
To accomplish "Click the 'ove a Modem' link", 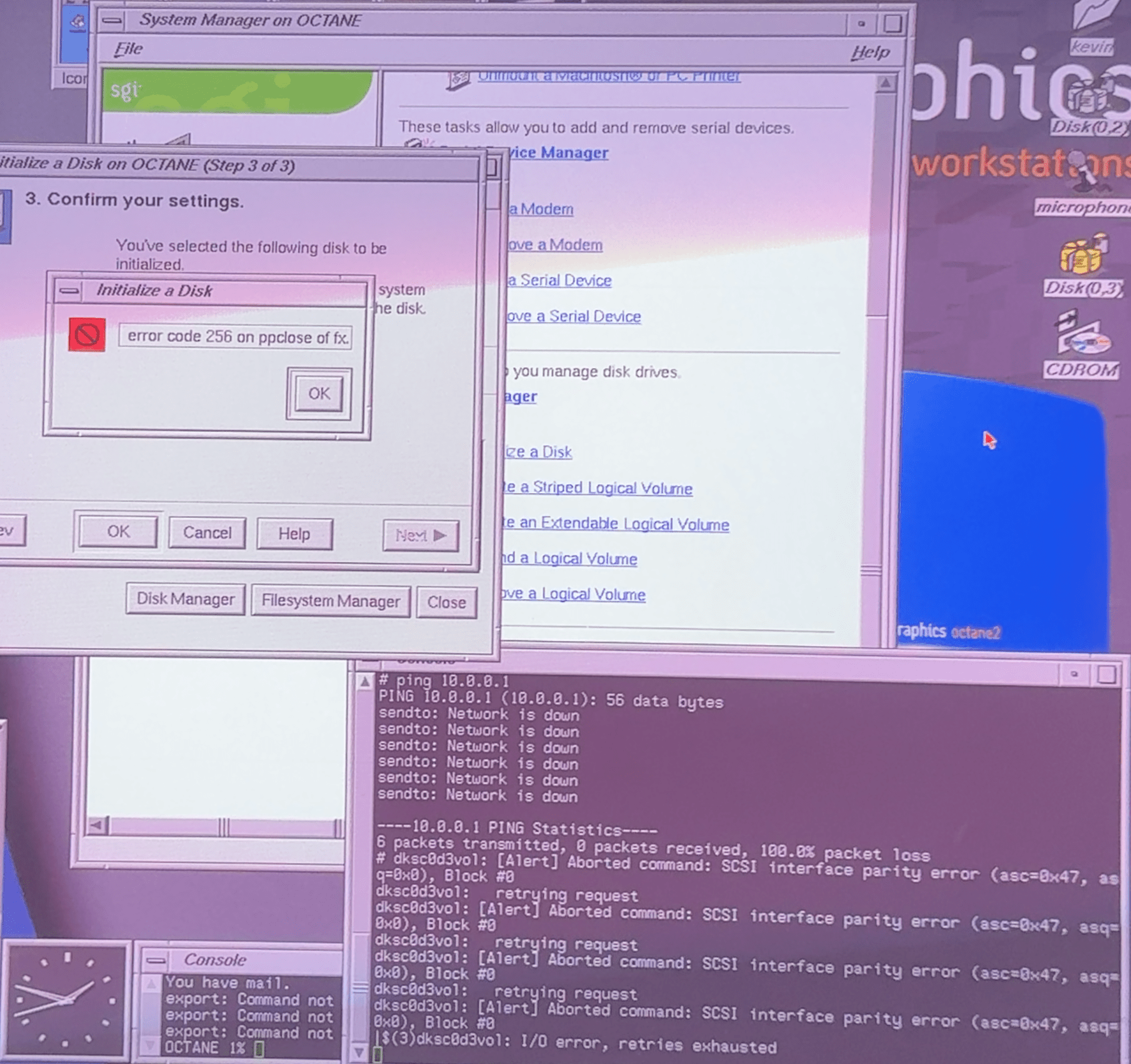I will 555,244.
